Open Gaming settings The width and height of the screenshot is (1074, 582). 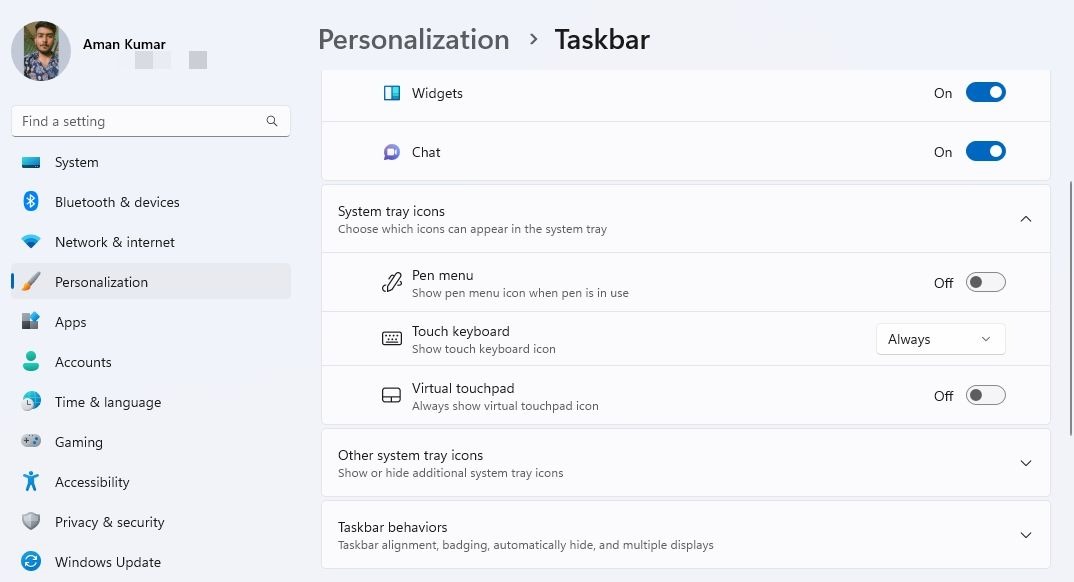[x=151, y=442]
